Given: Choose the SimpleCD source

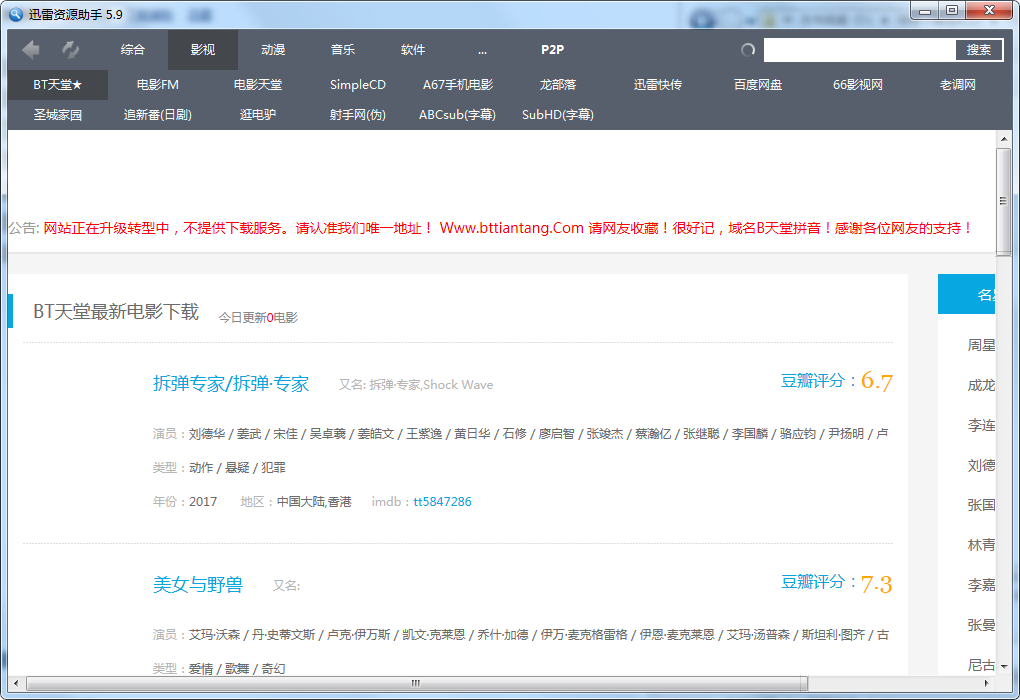Looking at the screenshot, I should 357,85.
